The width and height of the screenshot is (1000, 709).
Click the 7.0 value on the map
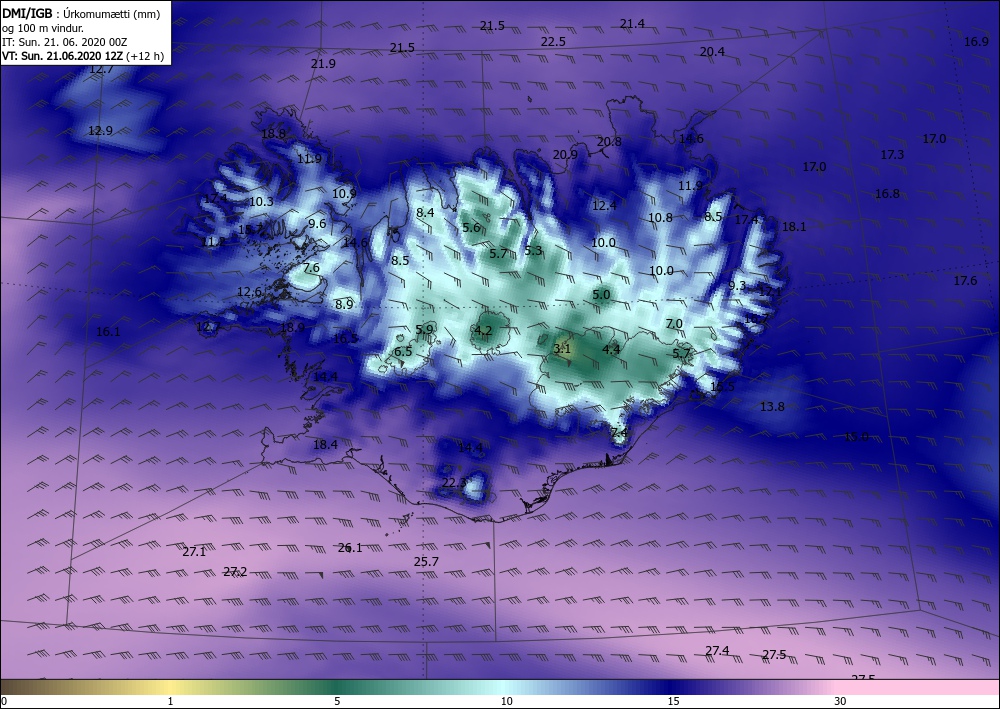(674, 324)
